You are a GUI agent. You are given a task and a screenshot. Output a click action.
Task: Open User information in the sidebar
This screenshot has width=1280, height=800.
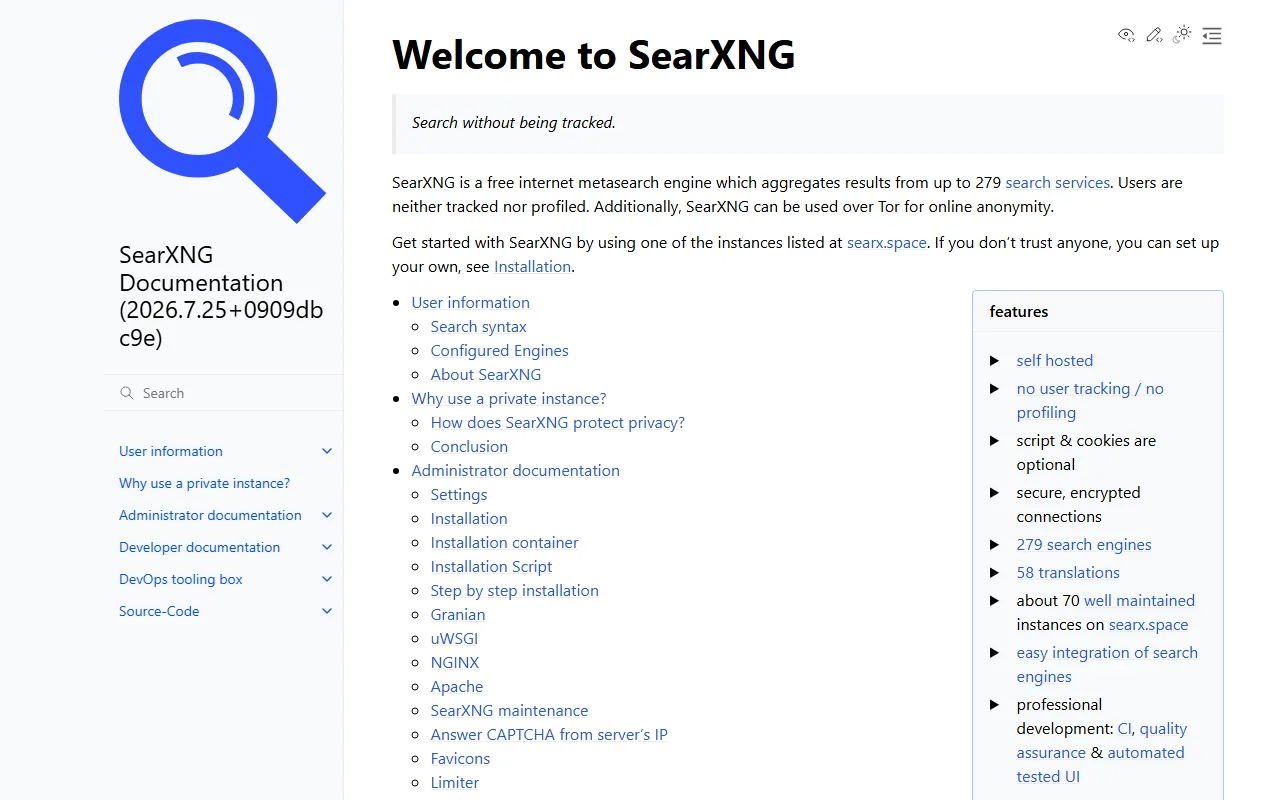(x=171, y=451)
